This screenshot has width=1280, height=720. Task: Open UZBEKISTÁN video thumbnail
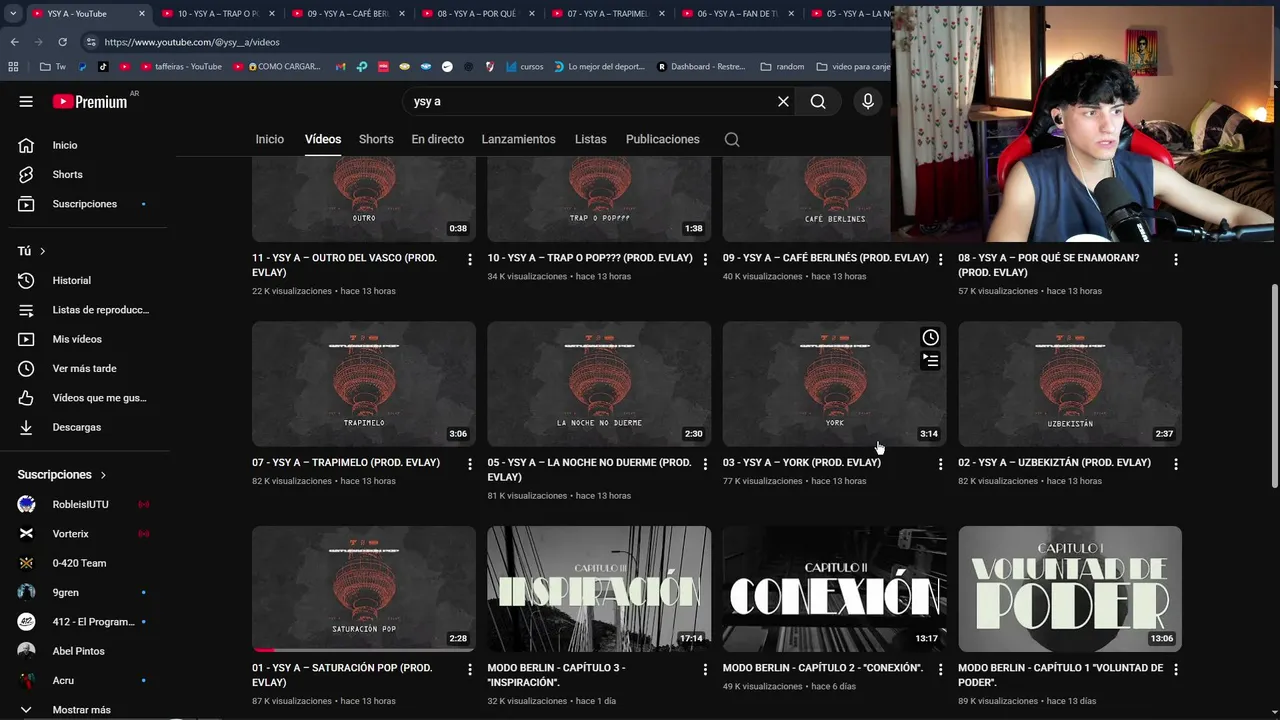click(1070, 384)
